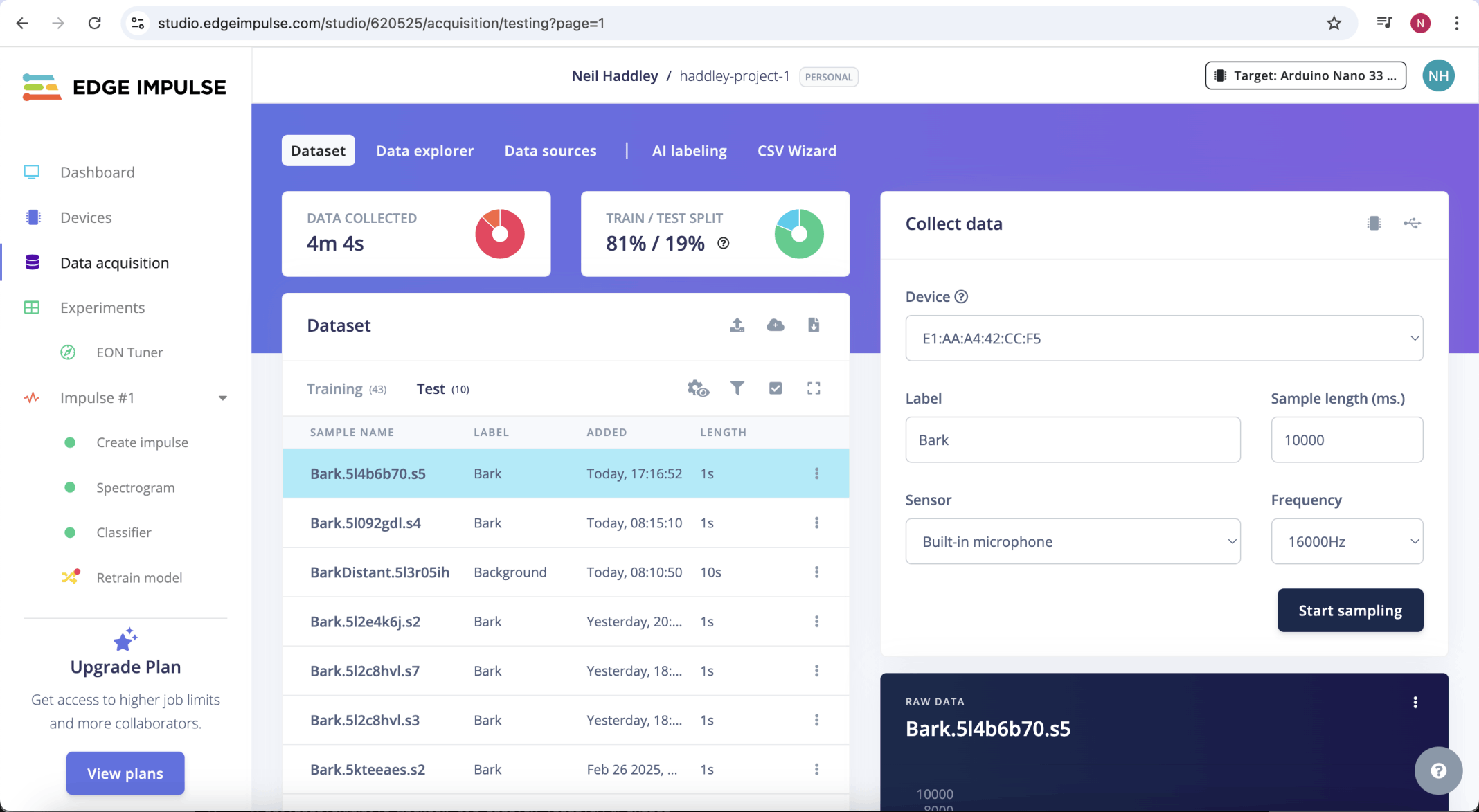Click the gear with eye settings icon
This screenshot has height=812, width=1479.
click(x=698, y=388)
